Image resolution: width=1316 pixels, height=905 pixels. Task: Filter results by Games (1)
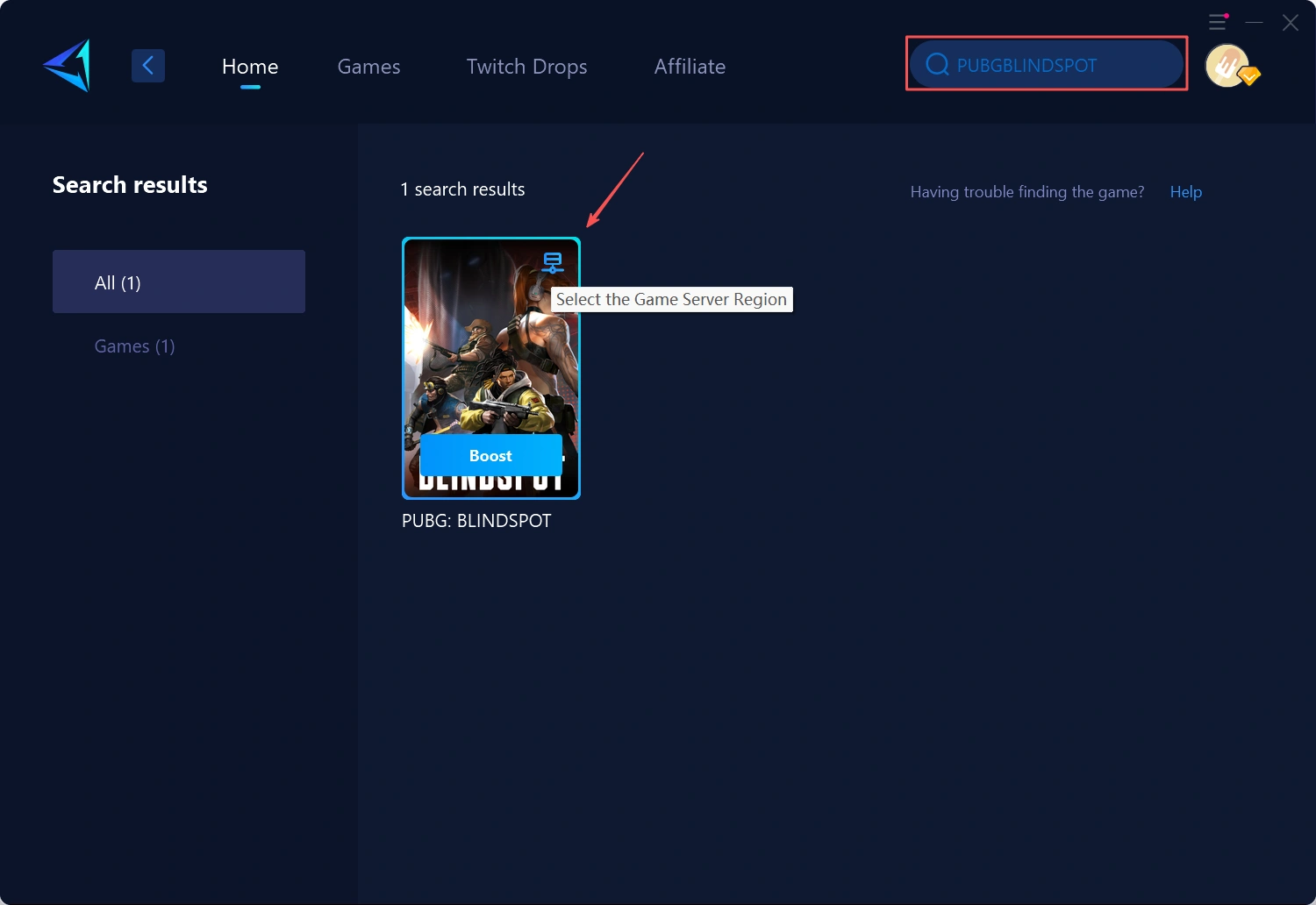(x=134, y=346)
